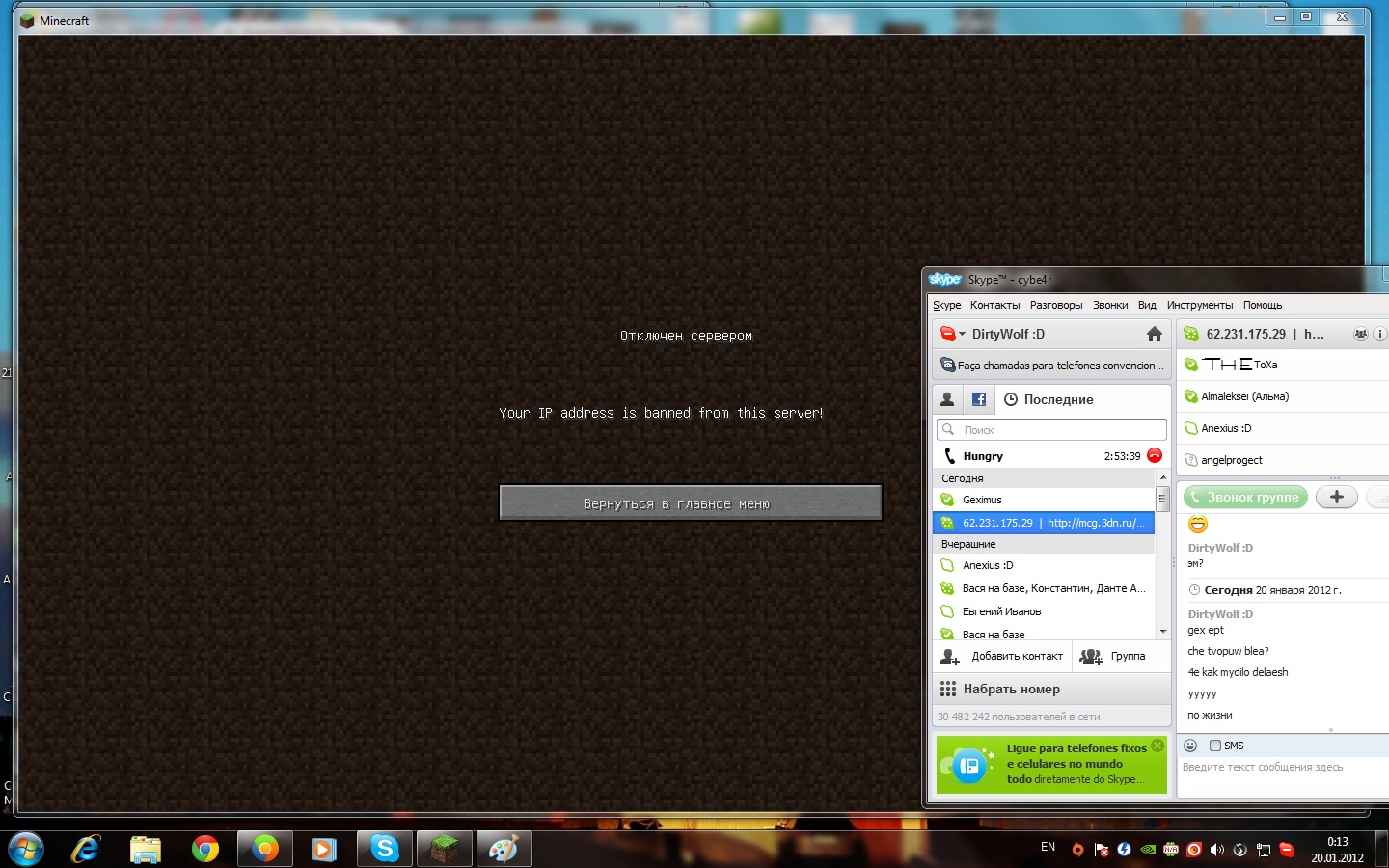Open the Windows Start menu
Image resolution: width=1389 pixels, height=868 pixels.
point(26,849)
